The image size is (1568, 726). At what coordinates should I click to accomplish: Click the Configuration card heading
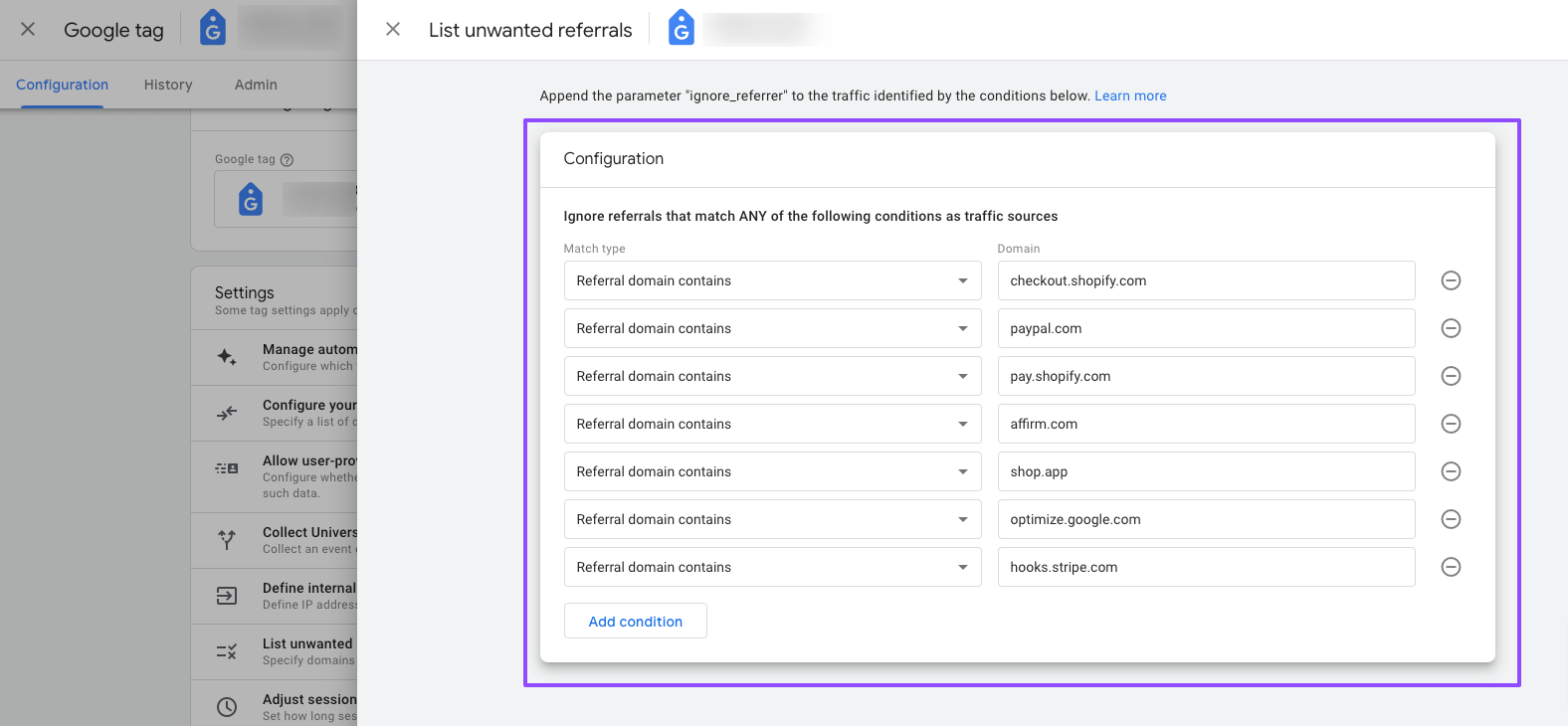613,158
